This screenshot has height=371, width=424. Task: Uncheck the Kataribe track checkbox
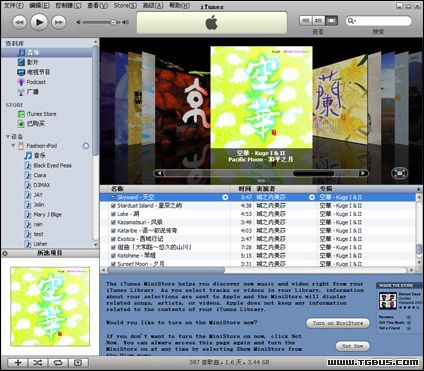pos(113,231)
